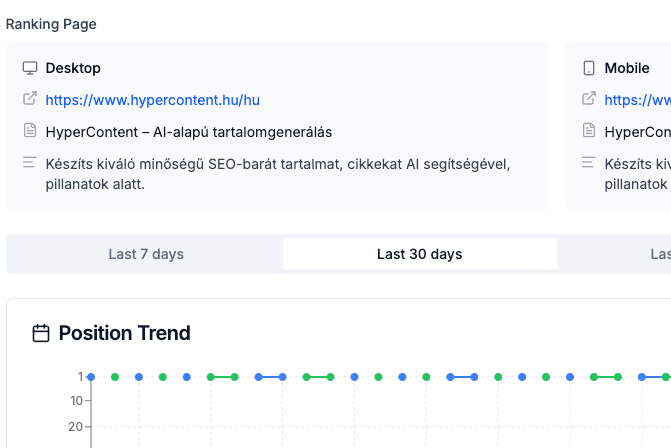
Task: Click the leftmost data point on the chart
Action: (91, 377)
